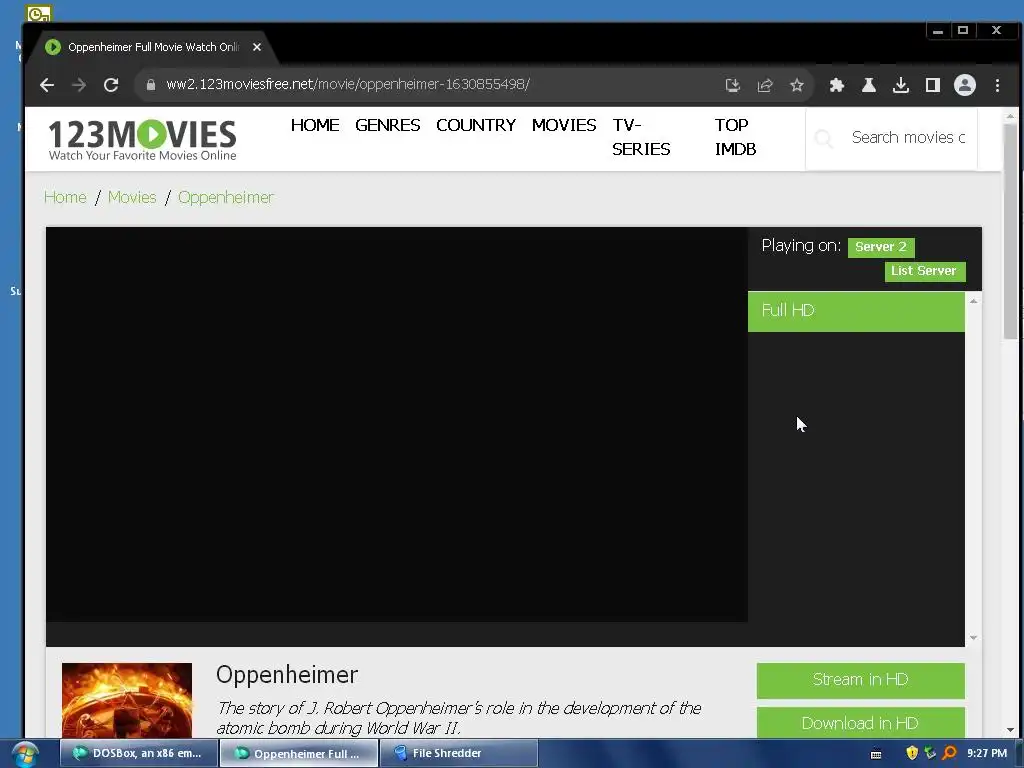Expand the List Server dropdown

(924, 271)
